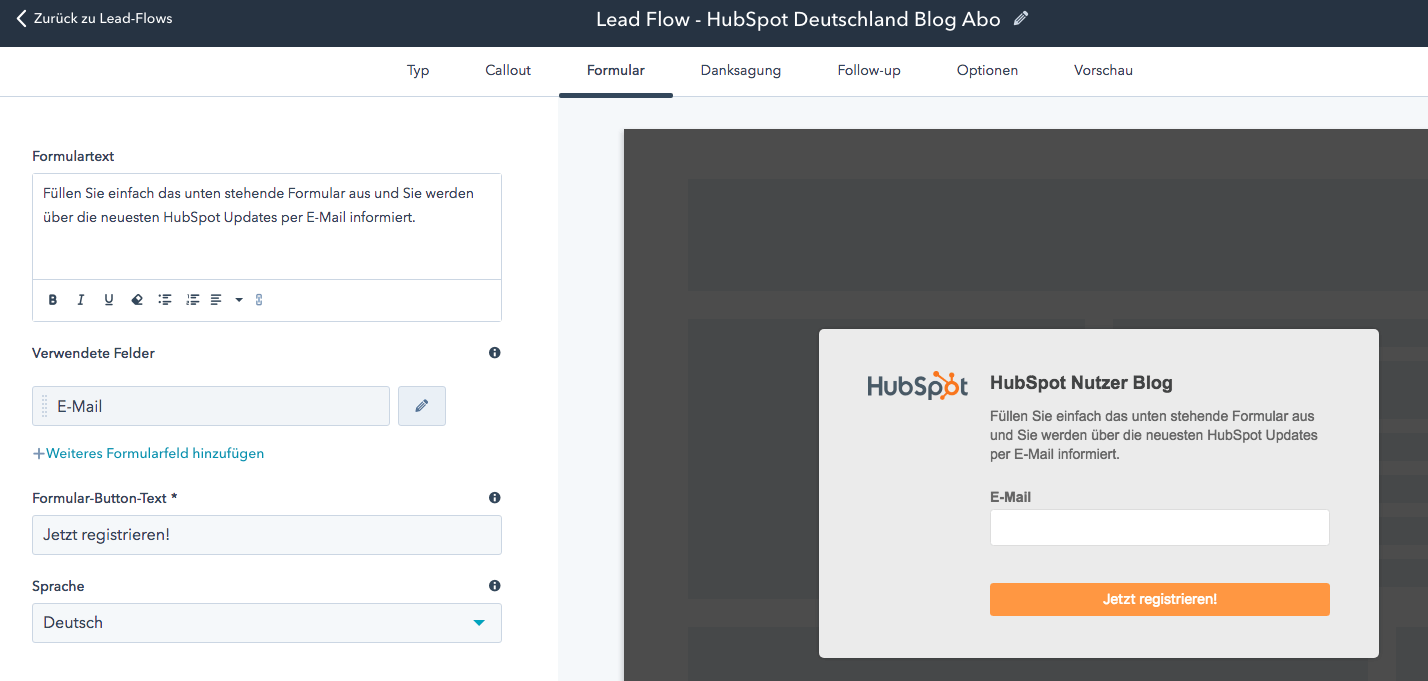
Task: Open the Danksagung tab
Action: click(x=741, y=71)
